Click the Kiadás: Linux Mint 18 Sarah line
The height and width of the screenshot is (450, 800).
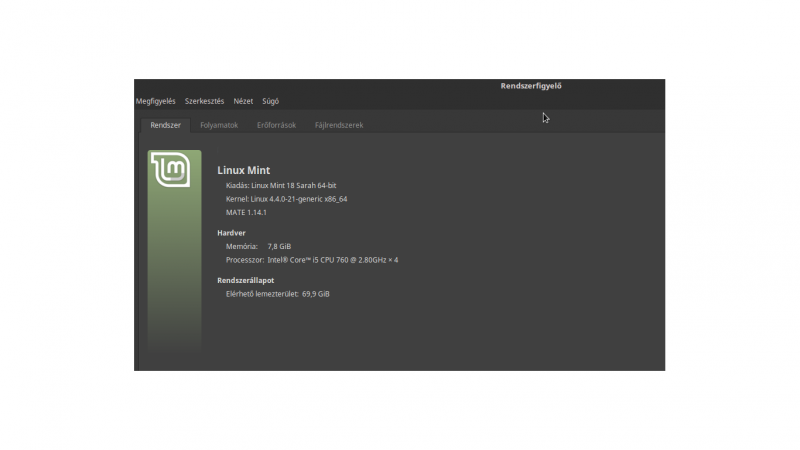(x=281, y=186)
